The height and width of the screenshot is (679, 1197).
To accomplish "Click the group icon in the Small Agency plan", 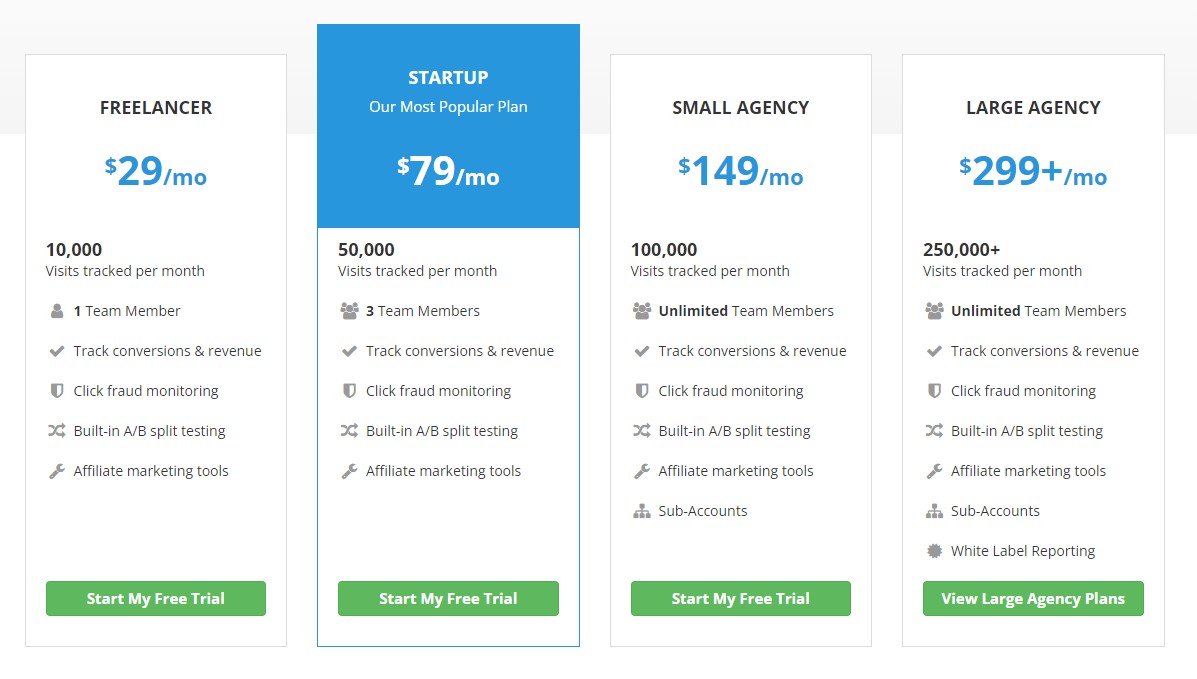I will tap(641, 311).
